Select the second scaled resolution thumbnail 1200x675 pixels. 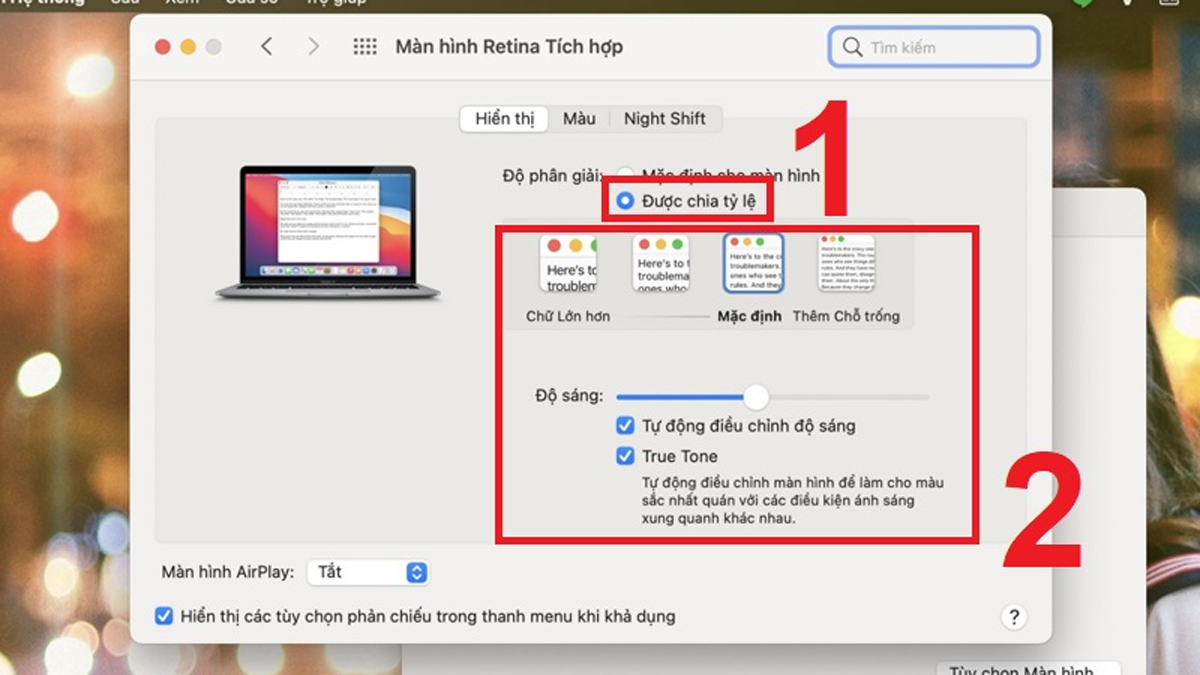click(x=661, y=263)
